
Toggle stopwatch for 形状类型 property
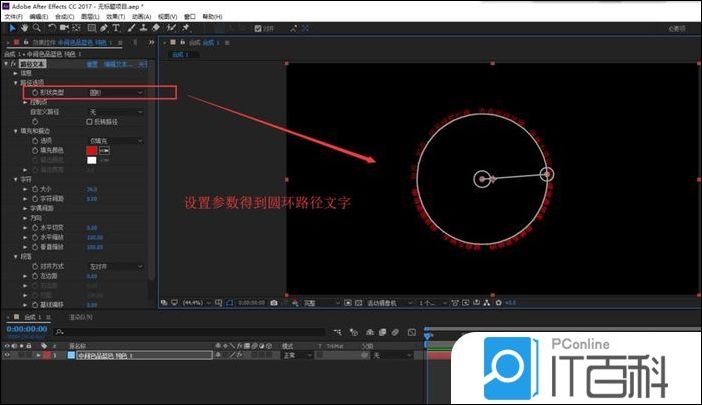click(35, 93)
